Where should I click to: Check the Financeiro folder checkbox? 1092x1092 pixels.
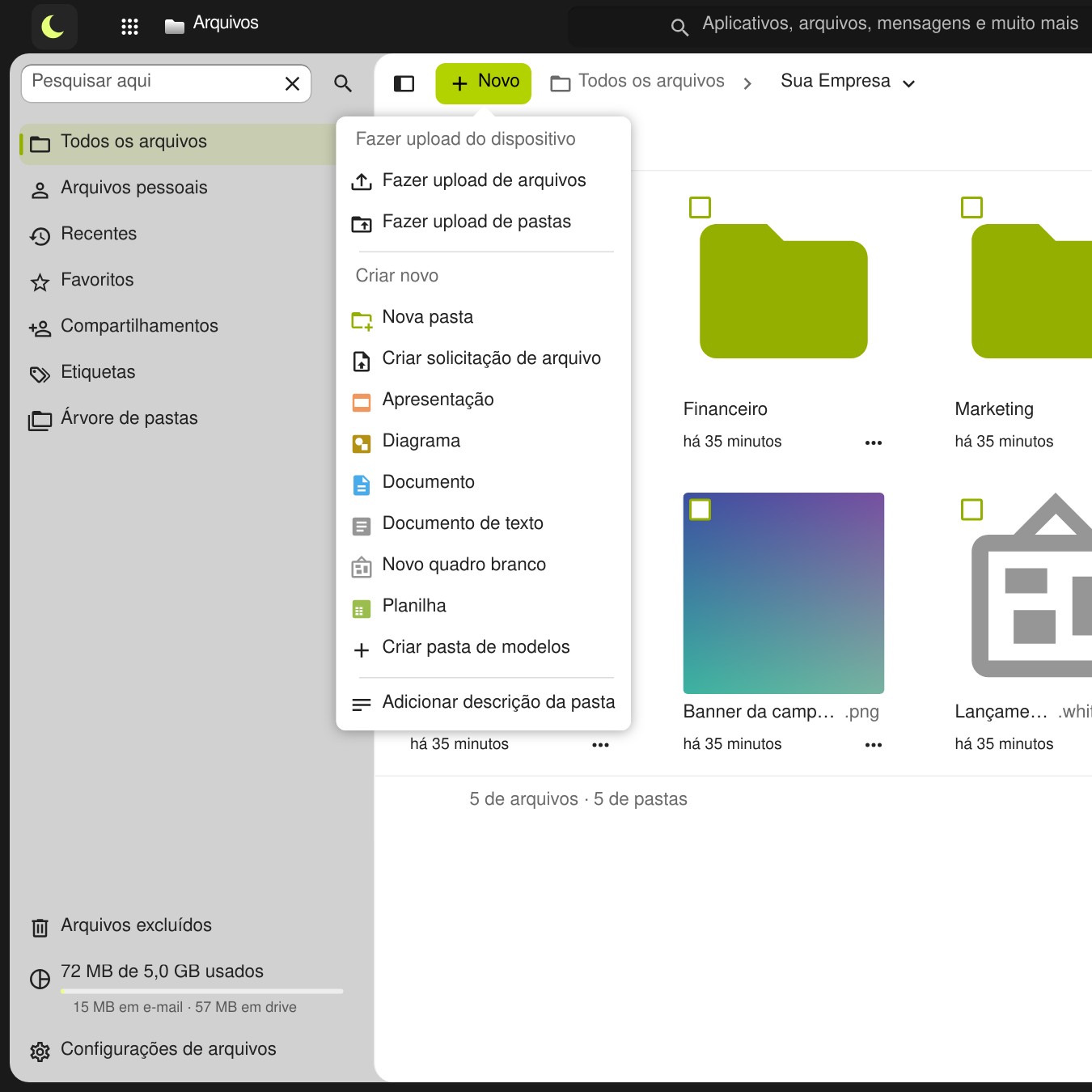point(700,208)
